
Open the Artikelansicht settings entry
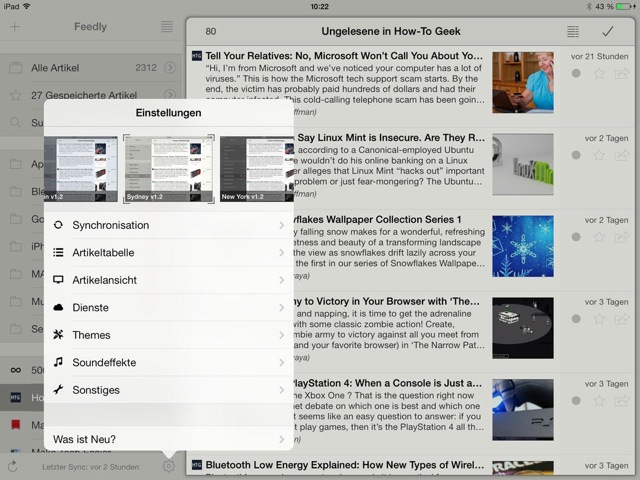click(168, 280)
